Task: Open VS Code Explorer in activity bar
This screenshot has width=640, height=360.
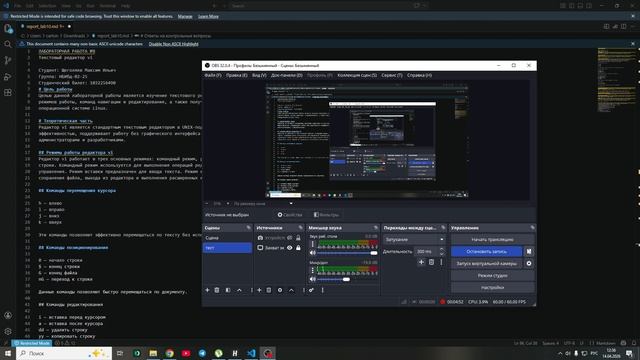Action: [8, 28]
